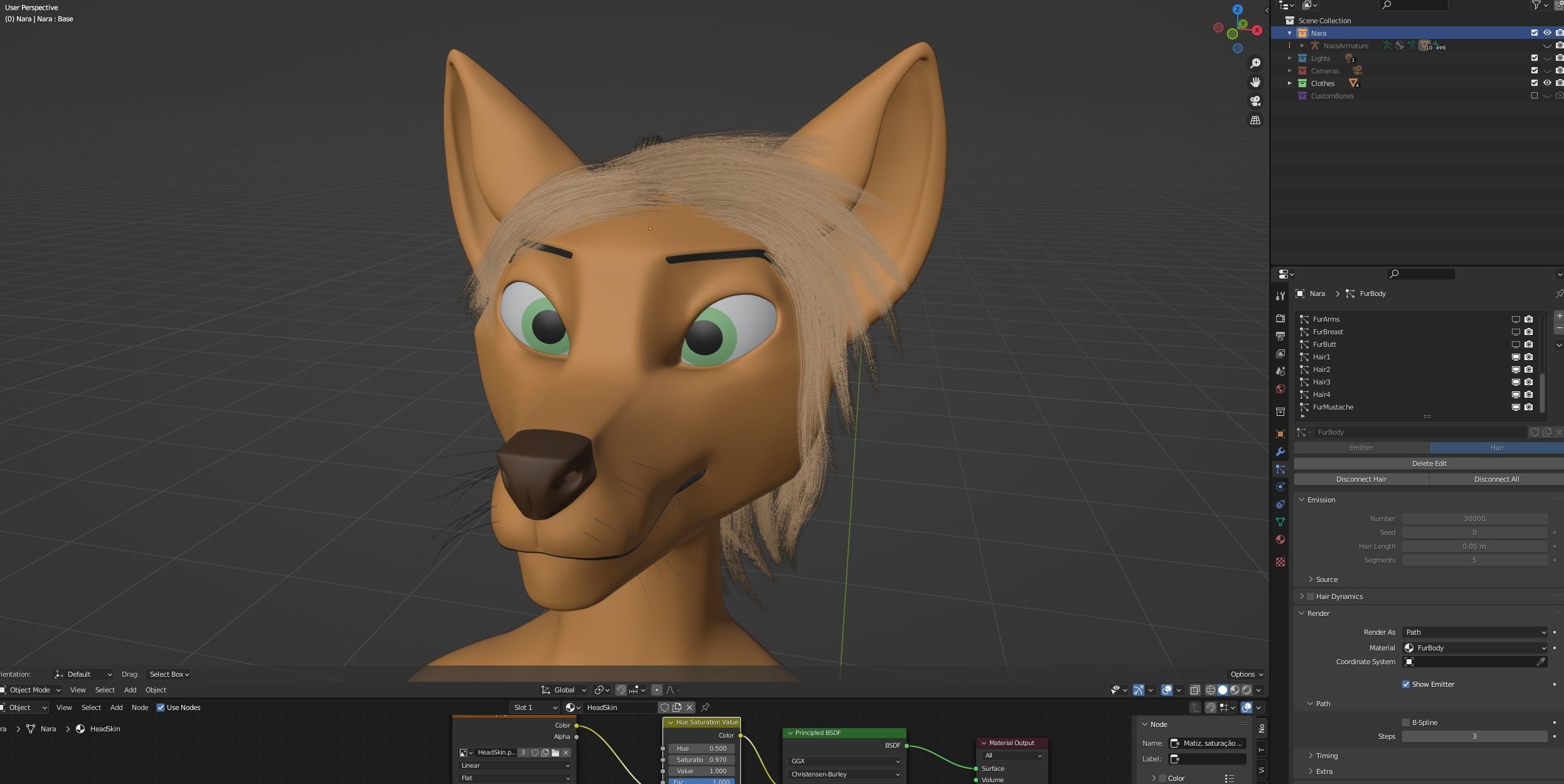Open the Slot 1 material slot dropdown
Viewport: 1564px width, 784px height.
pyautogui.click(x=534, y=707)
